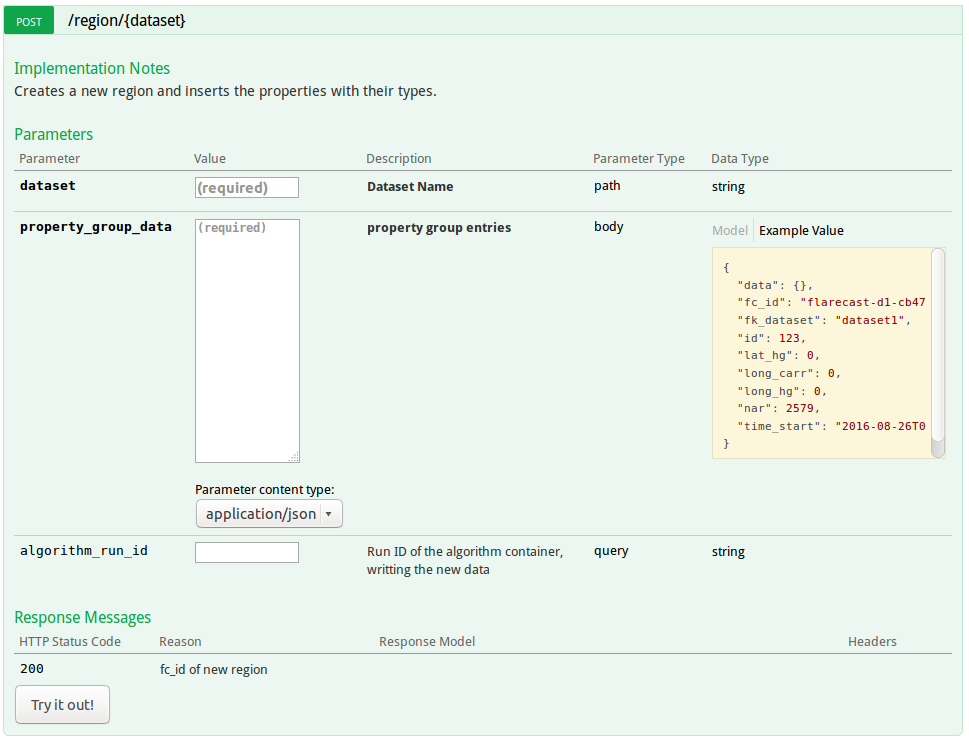Click the yellow example JSON box

(820, 353)
